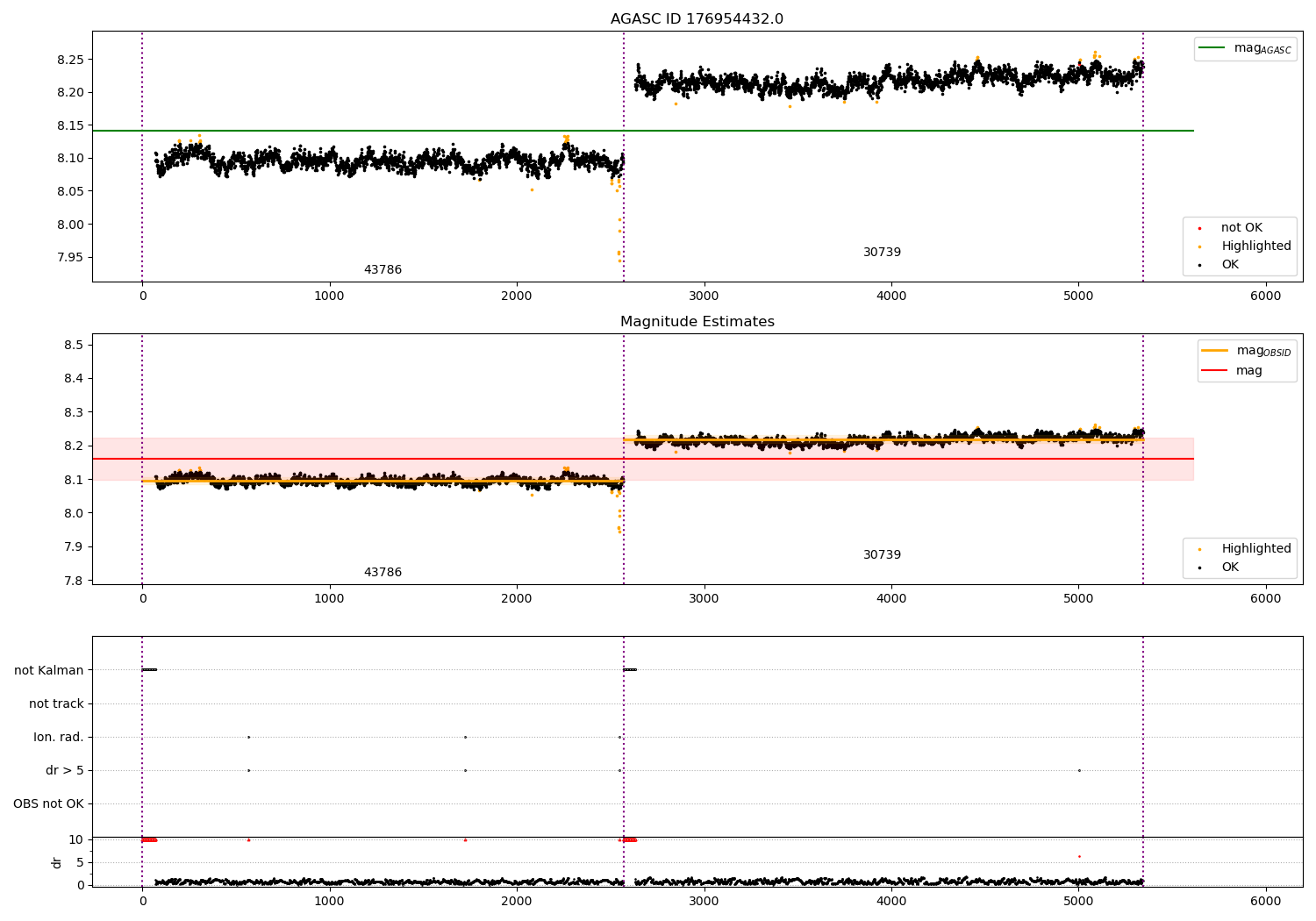Screen dimensions: 1316x921
Task: Click the isolated red dr point near x=5000
Action: coord(1079,856)
